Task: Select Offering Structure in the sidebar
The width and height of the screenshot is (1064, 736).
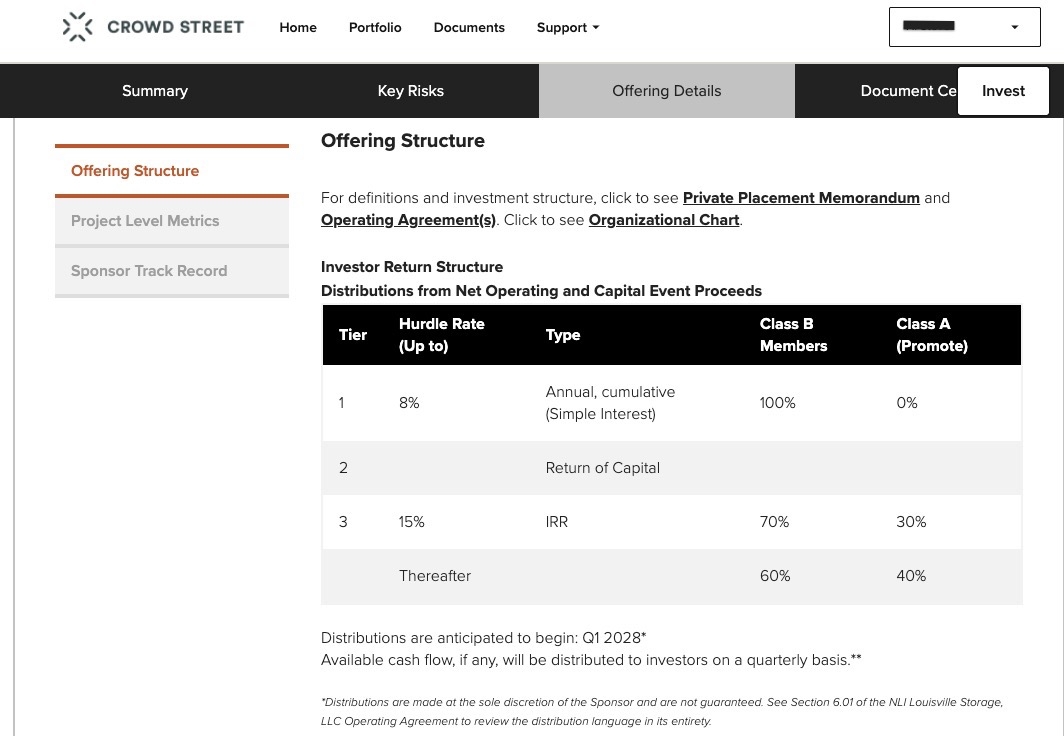Action: point(135,171)
